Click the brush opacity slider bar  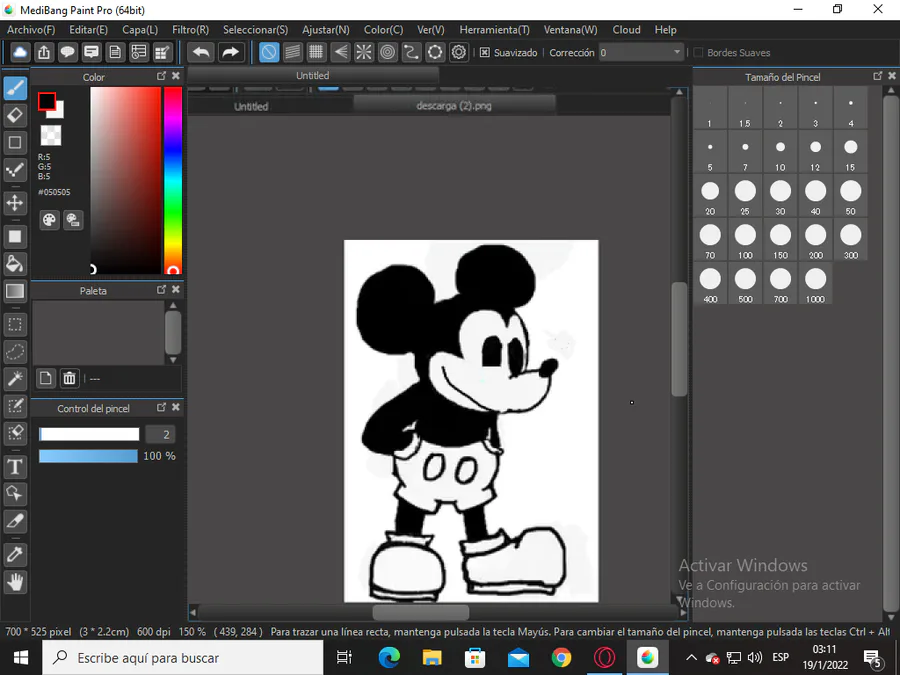(x=88, y=456)
